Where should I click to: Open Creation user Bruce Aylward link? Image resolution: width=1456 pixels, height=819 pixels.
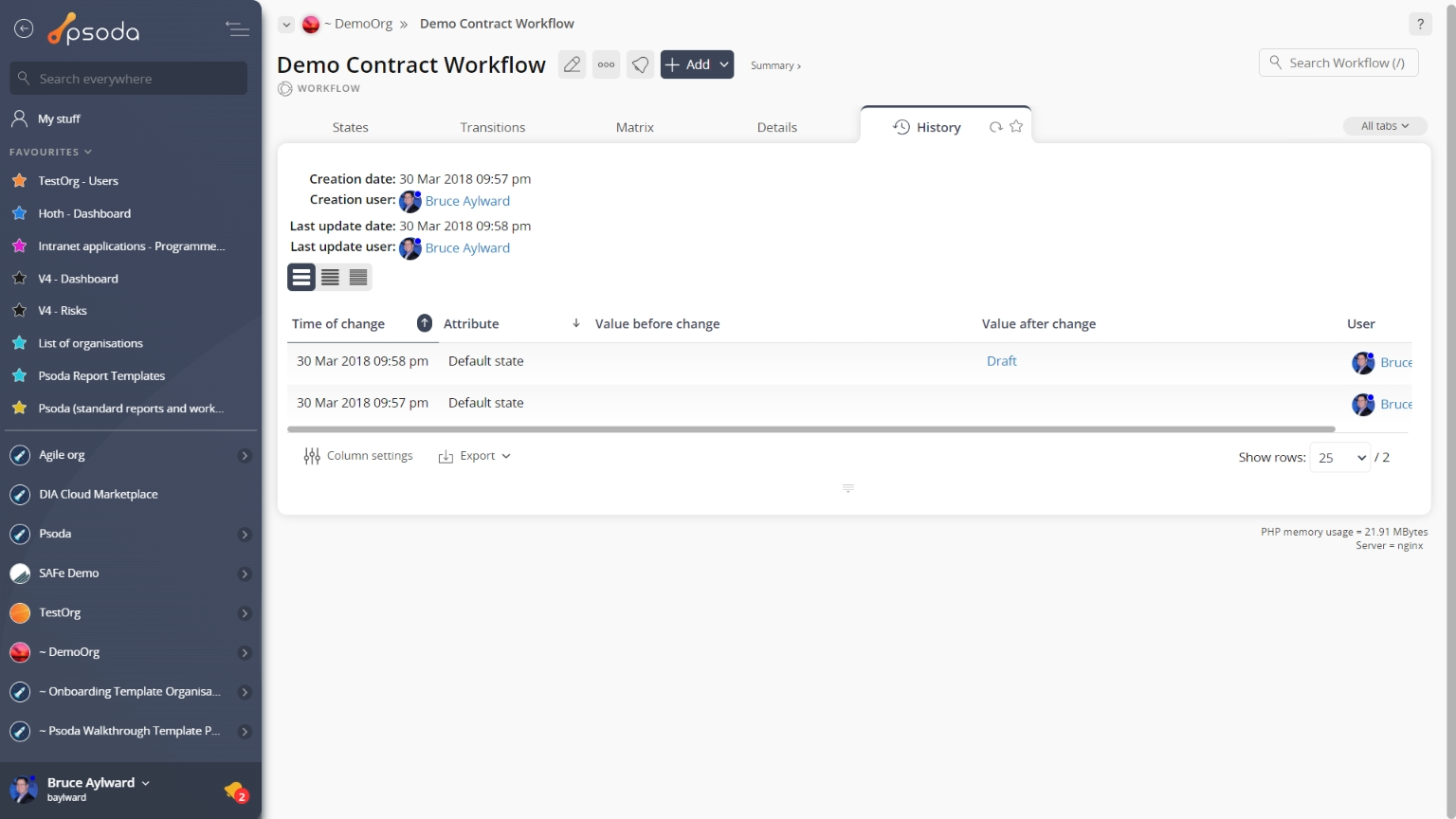[x=467, y=201]
